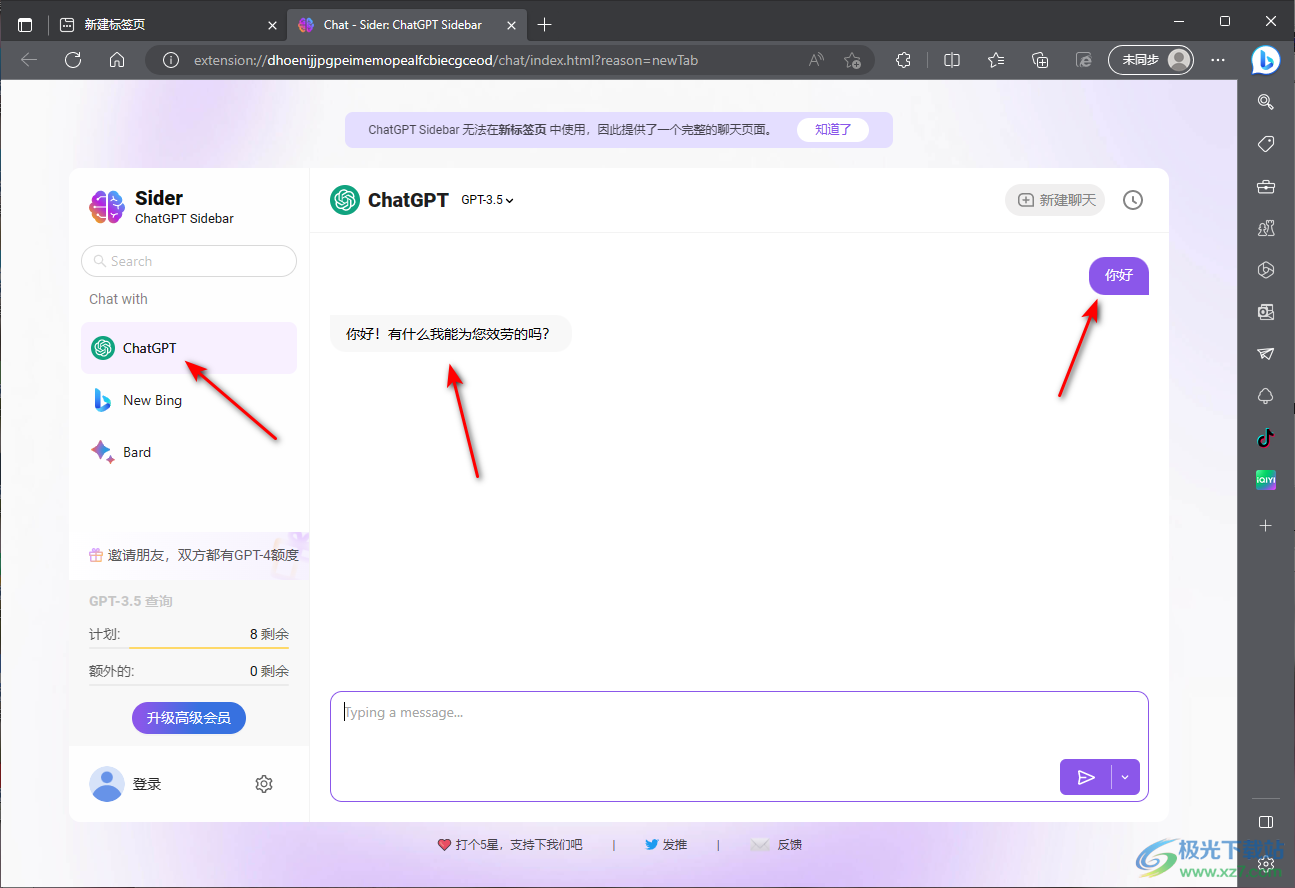The width and height of the screenshot is (1295, 888).
Task: View site information icon
Action: (171, 60)
